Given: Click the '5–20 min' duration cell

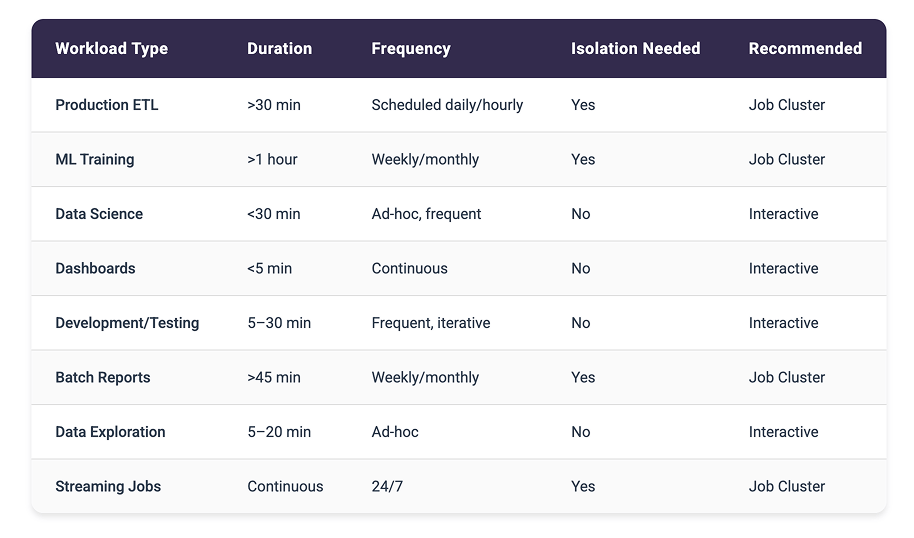Looking at the screenshot, I should tap(279, 432).
